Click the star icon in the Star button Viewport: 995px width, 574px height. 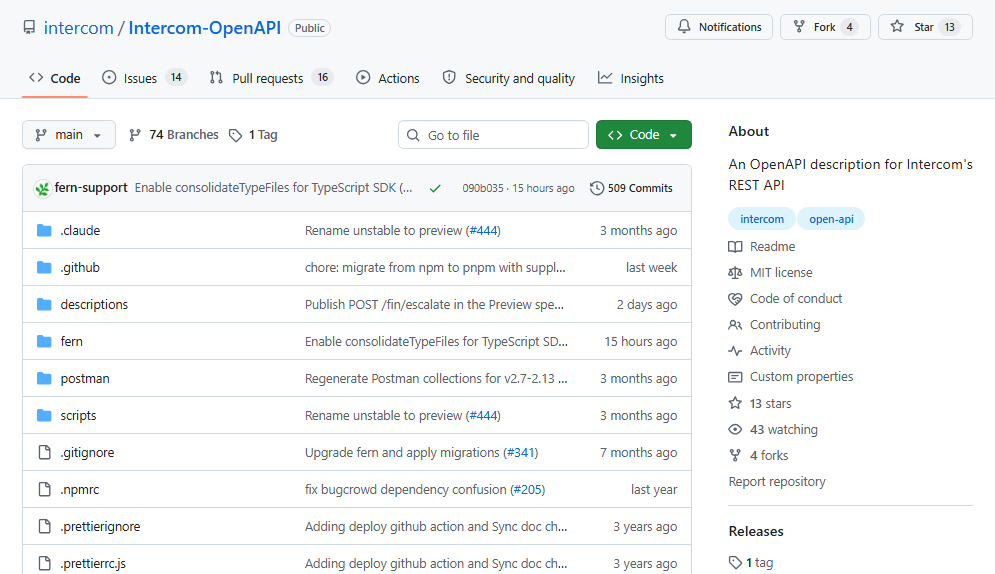tap(897, 27)
